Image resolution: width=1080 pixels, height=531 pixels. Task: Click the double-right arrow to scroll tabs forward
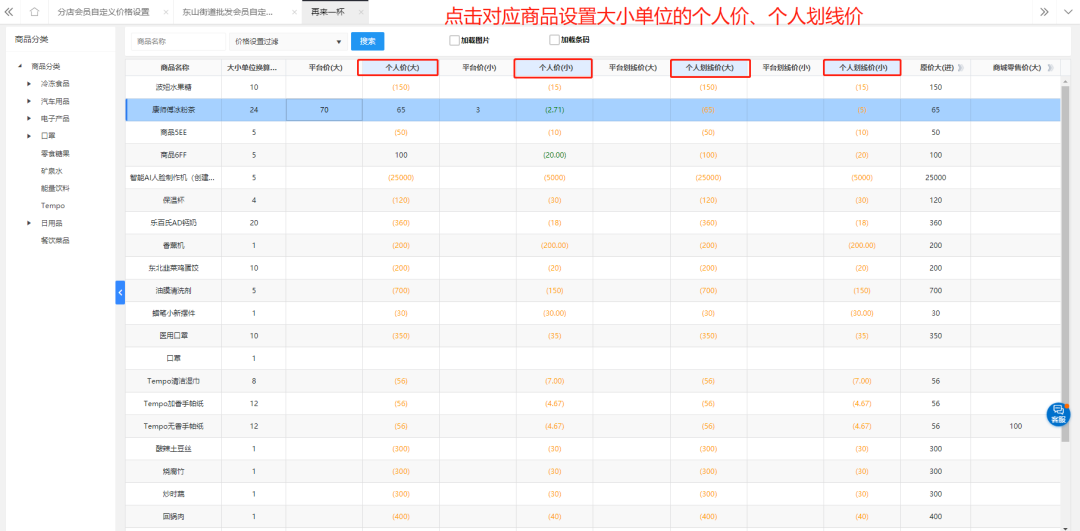click(1044, 12)
